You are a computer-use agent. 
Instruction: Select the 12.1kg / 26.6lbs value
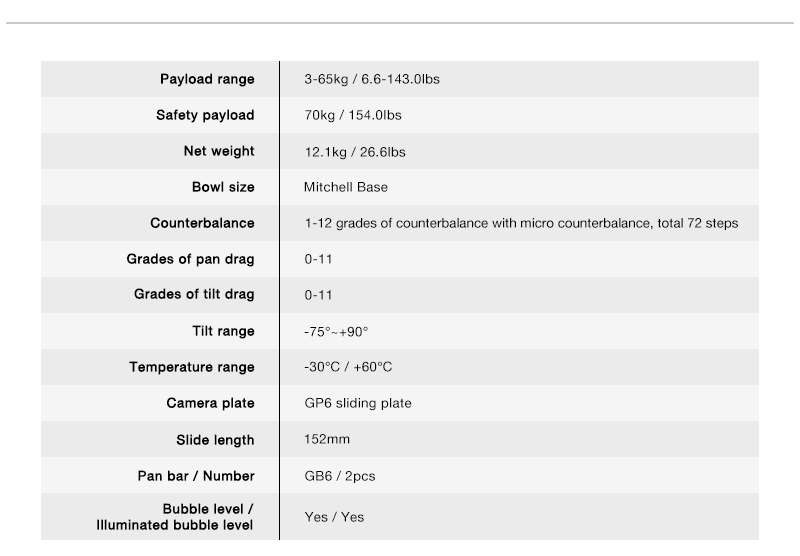355,152
